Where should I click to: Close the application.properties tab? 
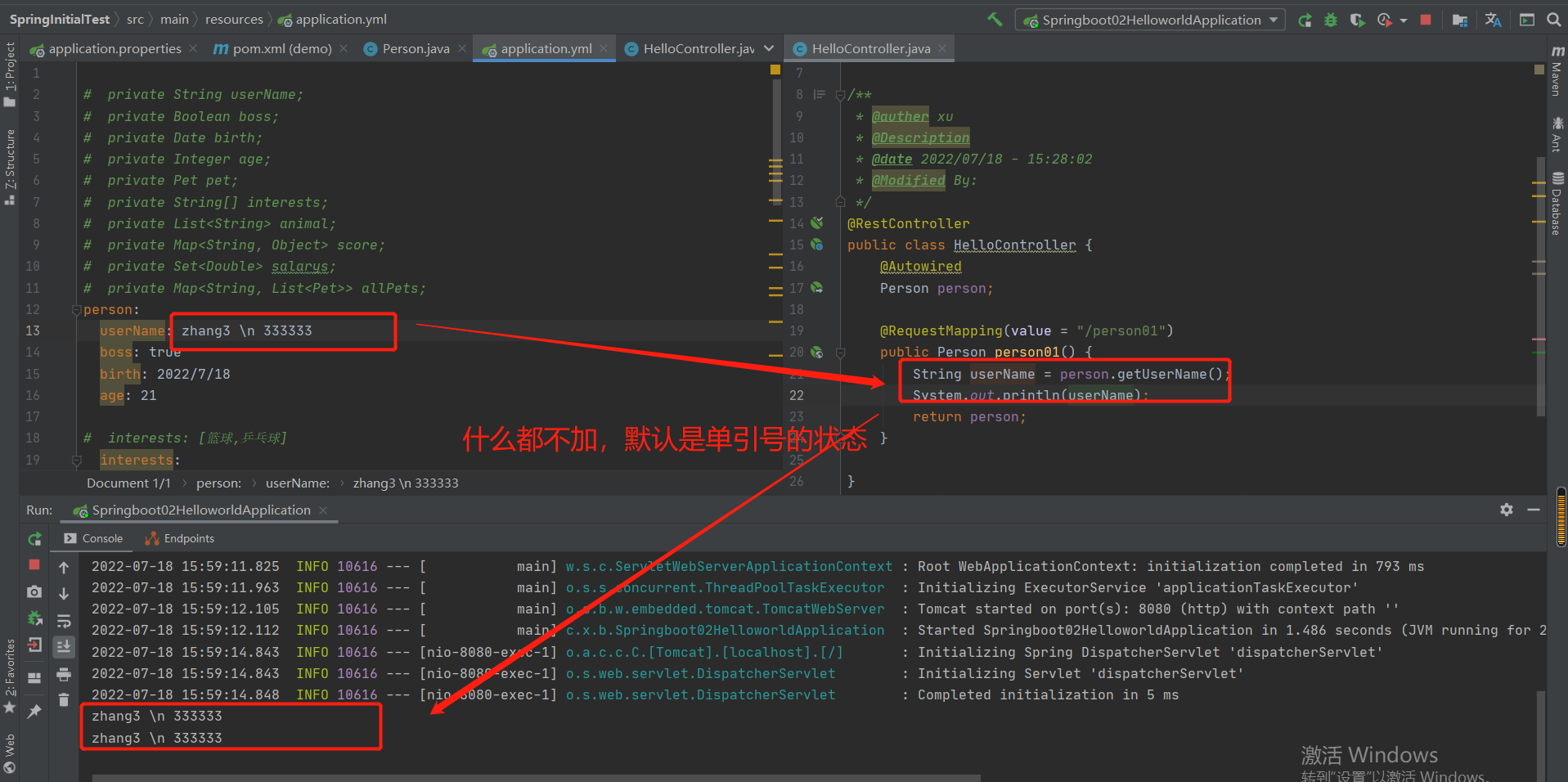(193, 49)
